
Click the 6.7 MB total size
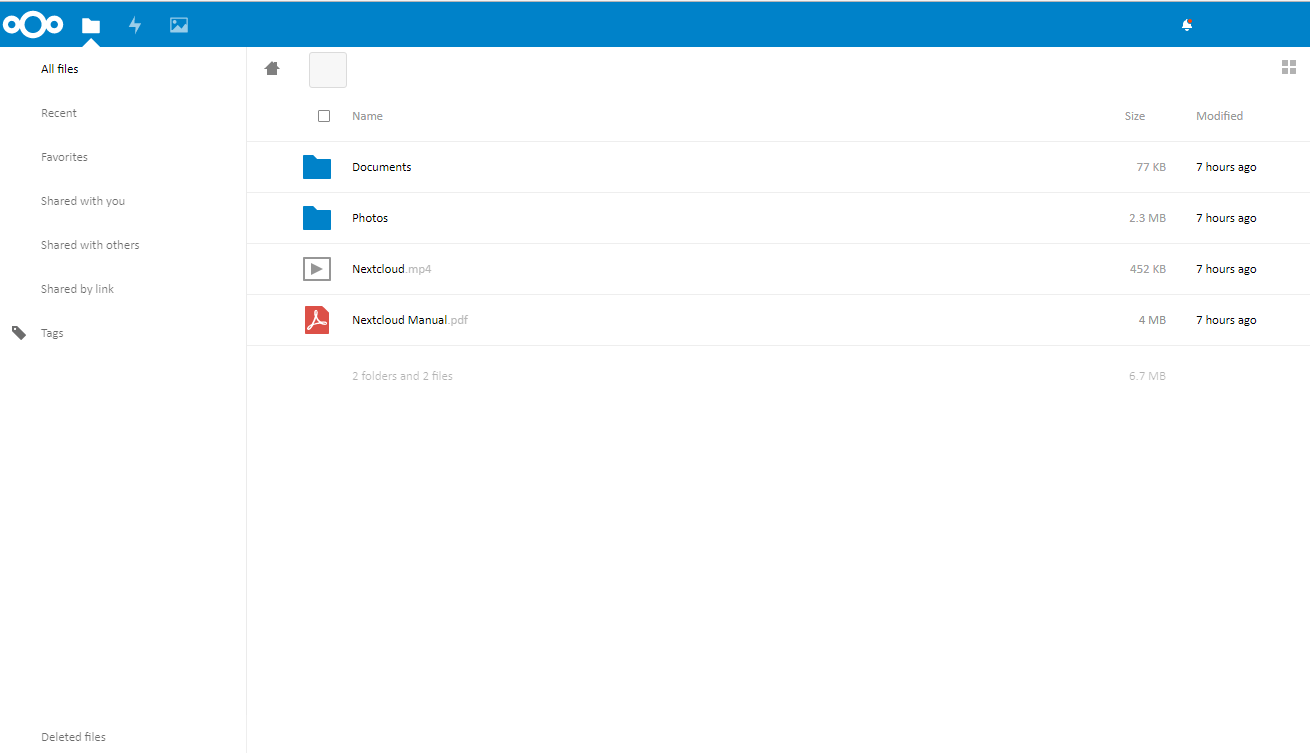pos(1147,376)
